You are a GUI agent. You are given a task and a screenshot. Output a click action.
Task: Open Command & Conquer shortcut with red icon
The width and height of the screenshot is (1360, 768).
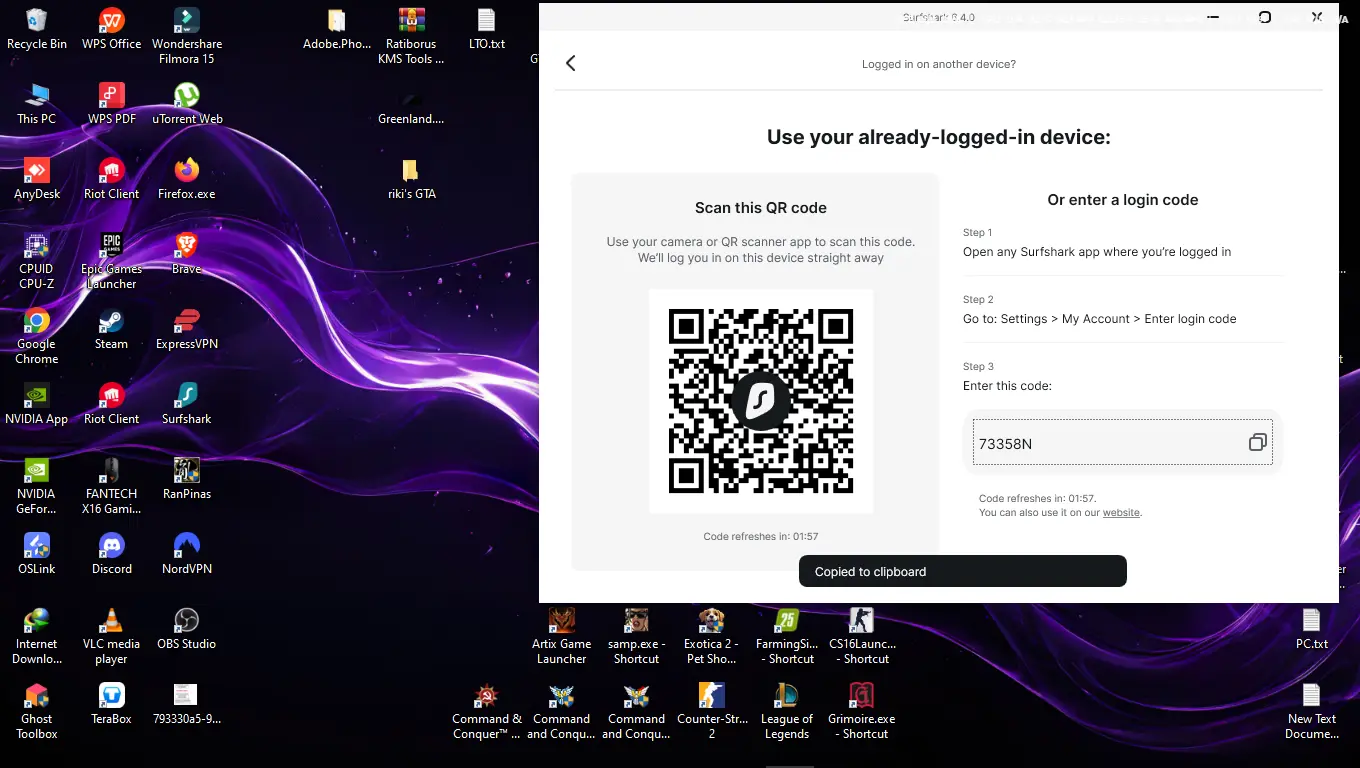click(x=487, y=711)
